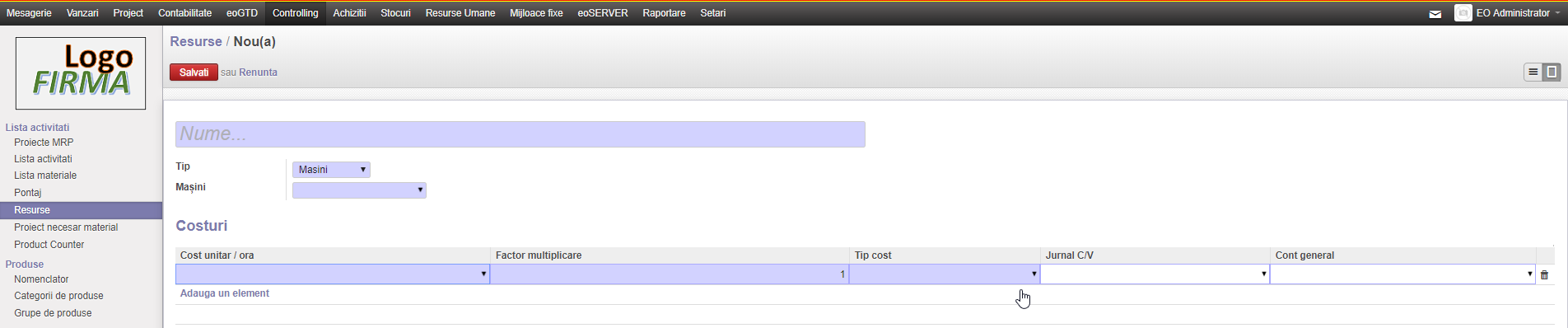1568x328 pixels.
Task: Click the EO Administrator avatar icon
Action: click(x=1463, y=13)
